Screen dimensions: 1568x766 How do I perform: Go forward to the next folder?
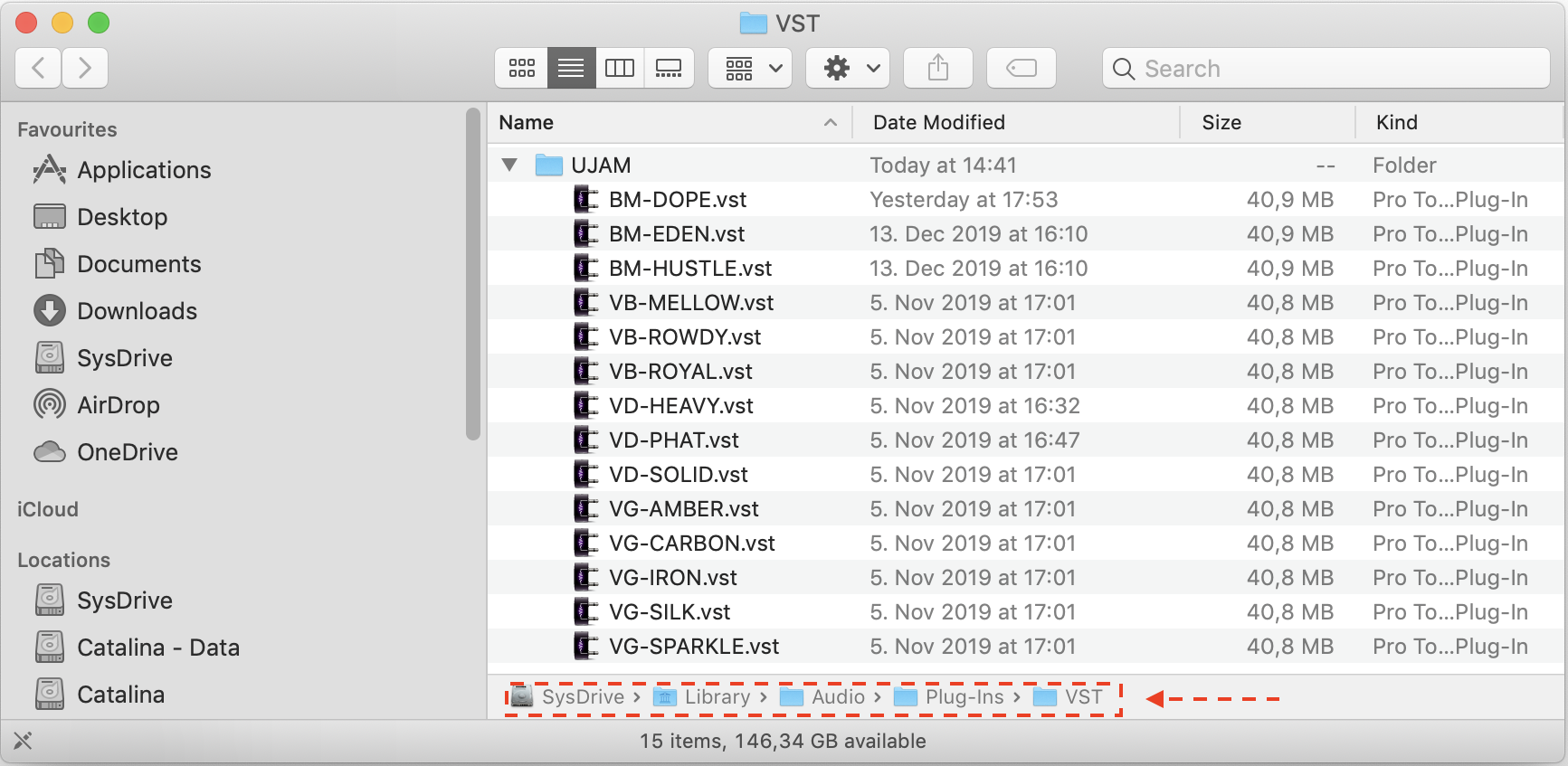point(85,68)
